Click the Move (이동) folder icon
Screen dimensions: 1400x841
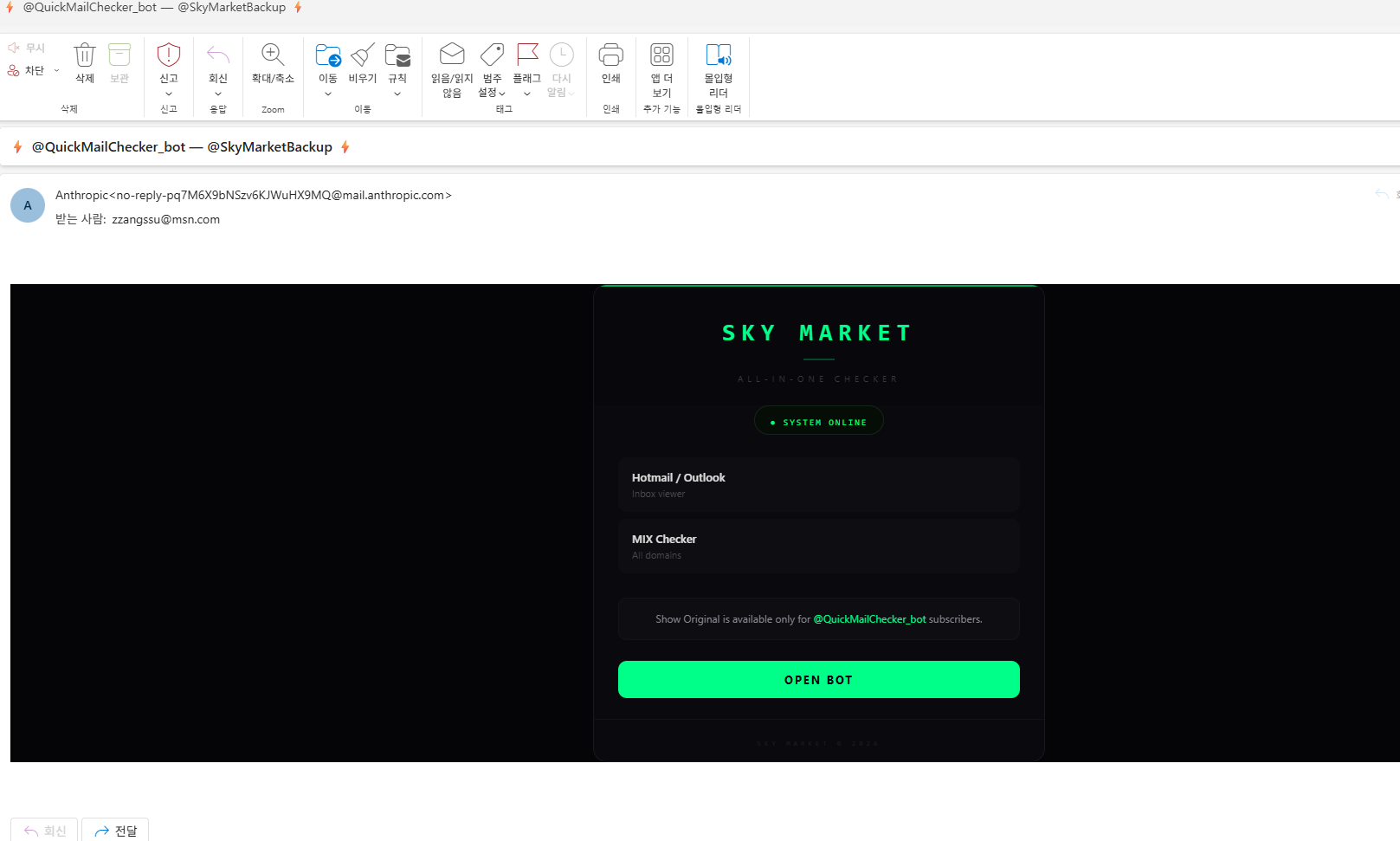coord(328,55)
